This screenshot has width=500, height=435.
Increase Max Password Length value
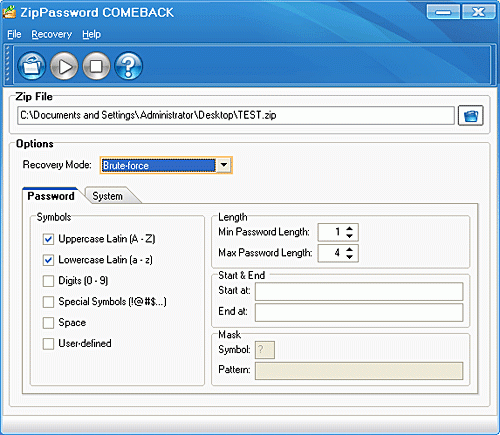coord(349,249)
